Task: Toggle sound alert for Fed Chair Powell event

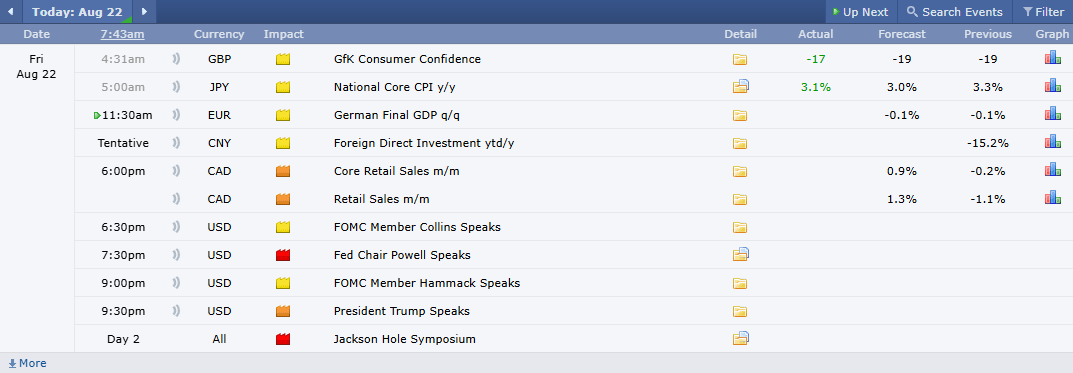Action: [x=177, y=255]
